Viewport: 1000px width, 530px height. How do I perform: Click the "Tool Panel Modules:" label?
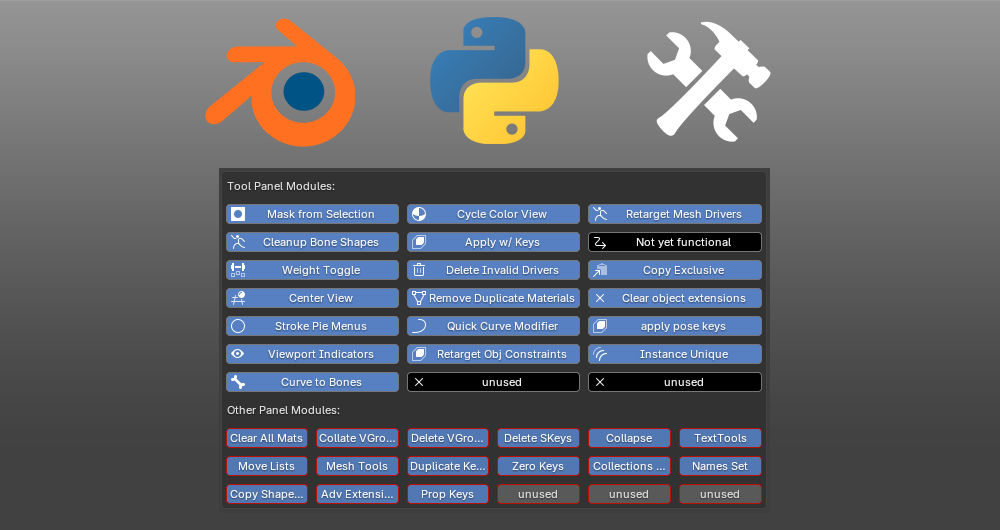(x=281, y=186)
